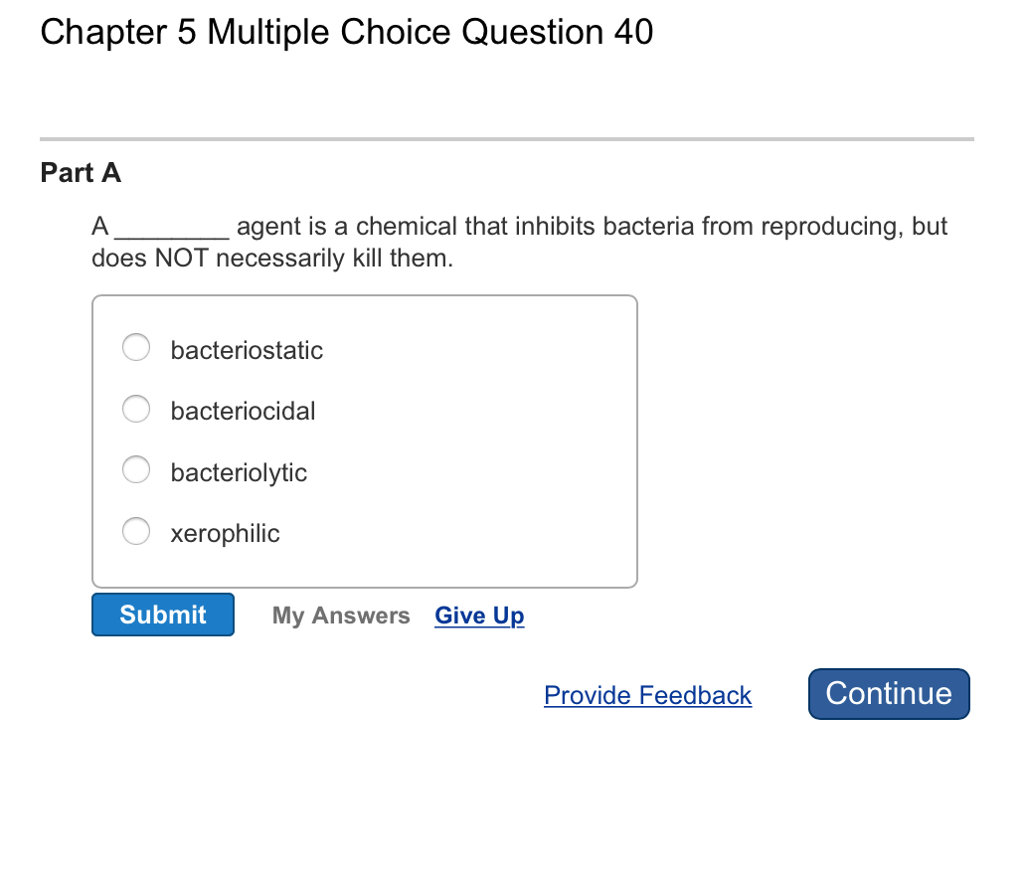
Task: Give up on this question
Action: pos(479,616)
